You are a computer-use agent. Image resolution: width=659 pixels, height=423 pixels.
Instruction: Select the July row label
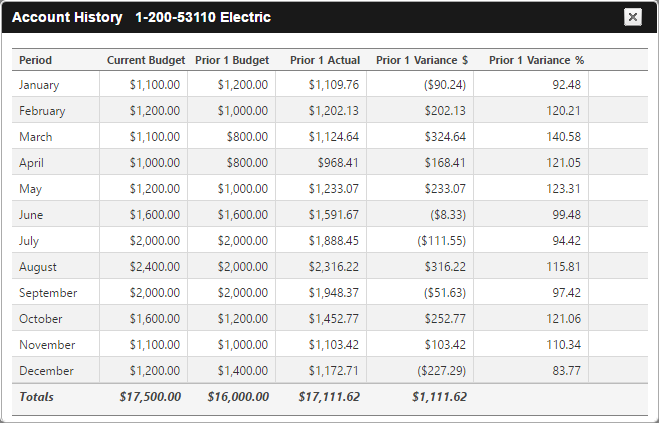29,241
